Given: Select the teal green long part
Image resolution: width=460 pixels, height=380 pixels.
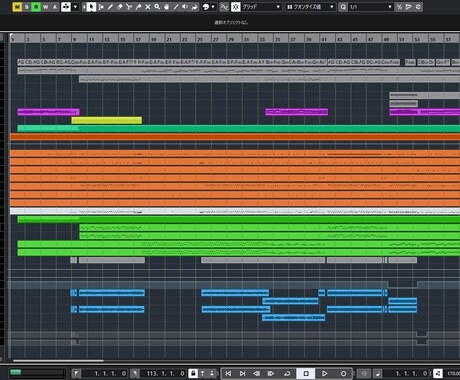Looking at the screenshot, I should pos(239,128).
